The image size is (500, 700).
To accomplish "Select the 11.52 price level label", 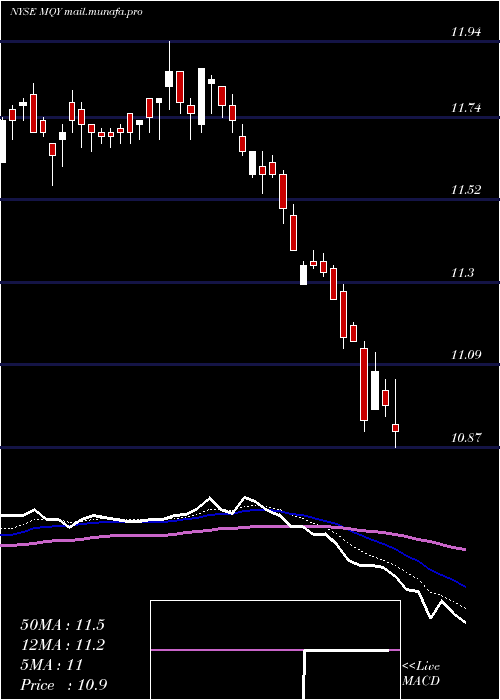I will pyautogui.click(x=466, y=190).
